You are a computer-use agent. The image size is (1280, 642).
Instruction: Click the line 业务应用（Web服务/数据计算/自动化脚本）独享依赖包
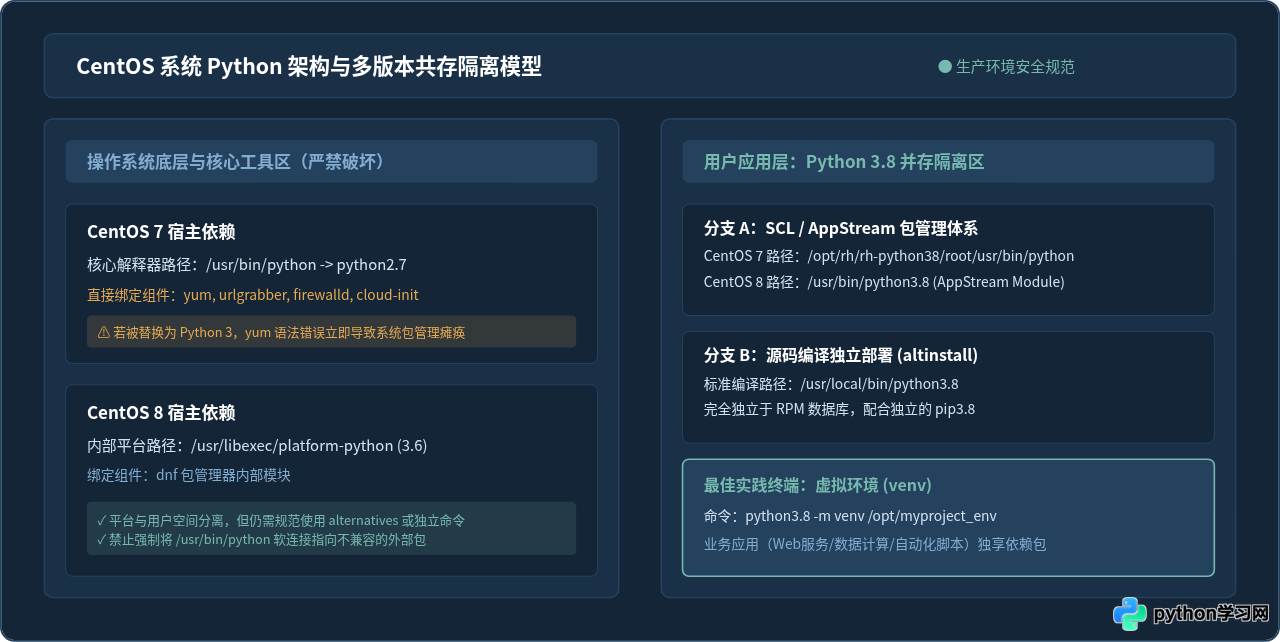(x=875, y=545)
